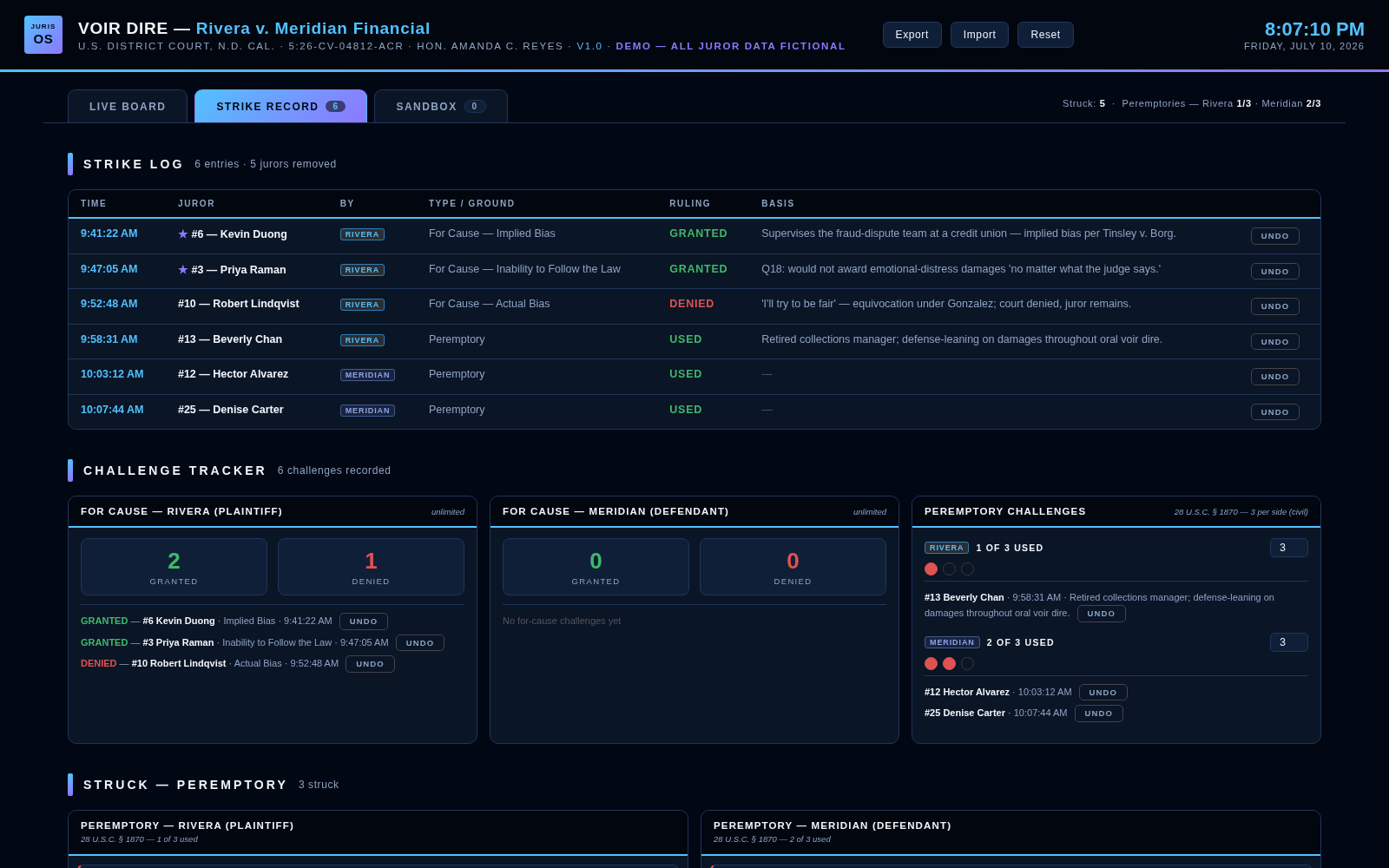1389x868 pixels.
Task: Edit Meridian peremptory limit number field
Action: 1289,642
